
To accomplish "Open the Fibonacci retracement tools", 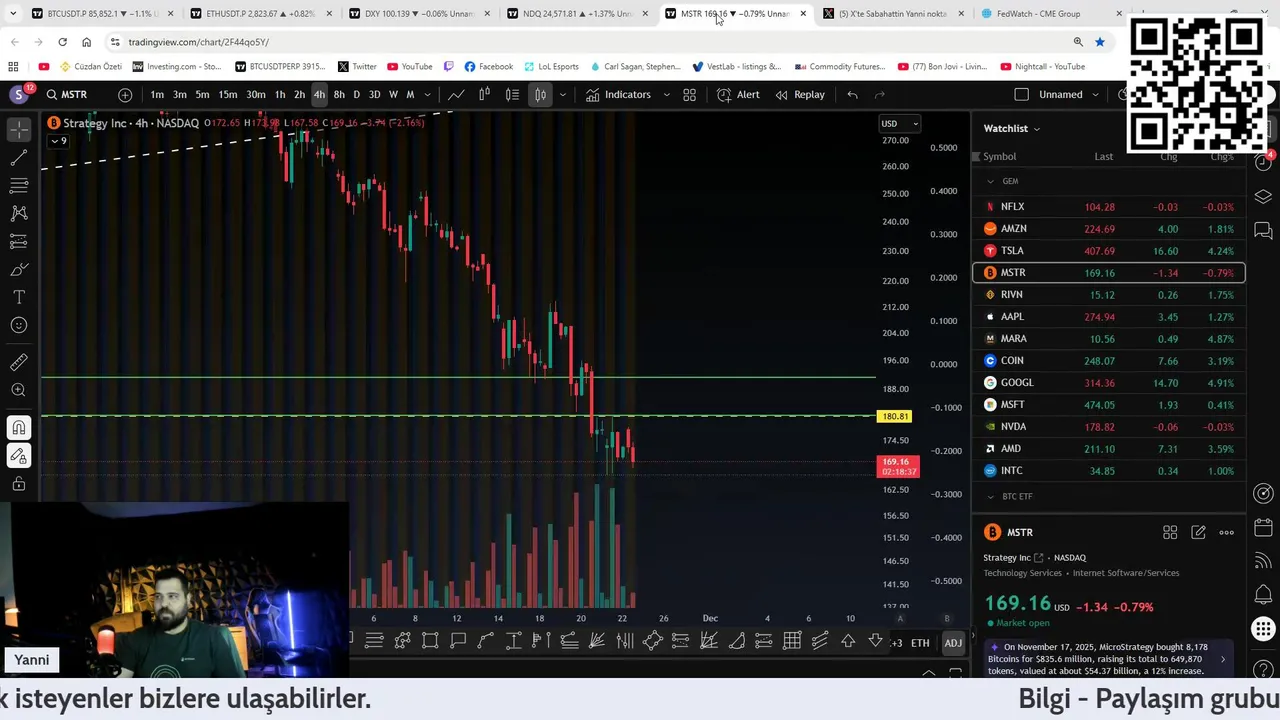I will 19,186.
